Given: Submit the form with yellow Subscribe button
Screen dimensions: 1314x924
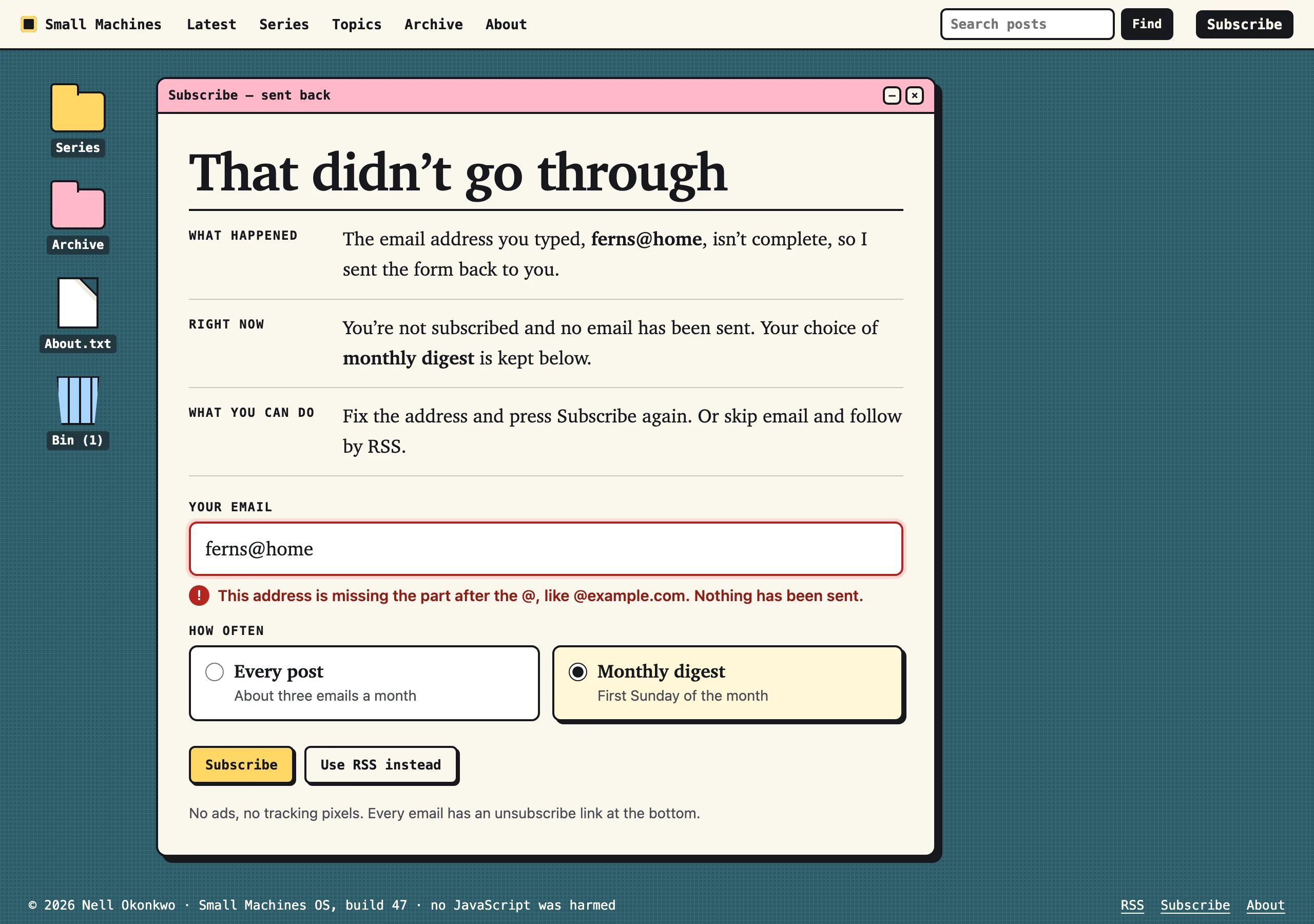Looking at the screenshot, I should (x=242, y=764).
